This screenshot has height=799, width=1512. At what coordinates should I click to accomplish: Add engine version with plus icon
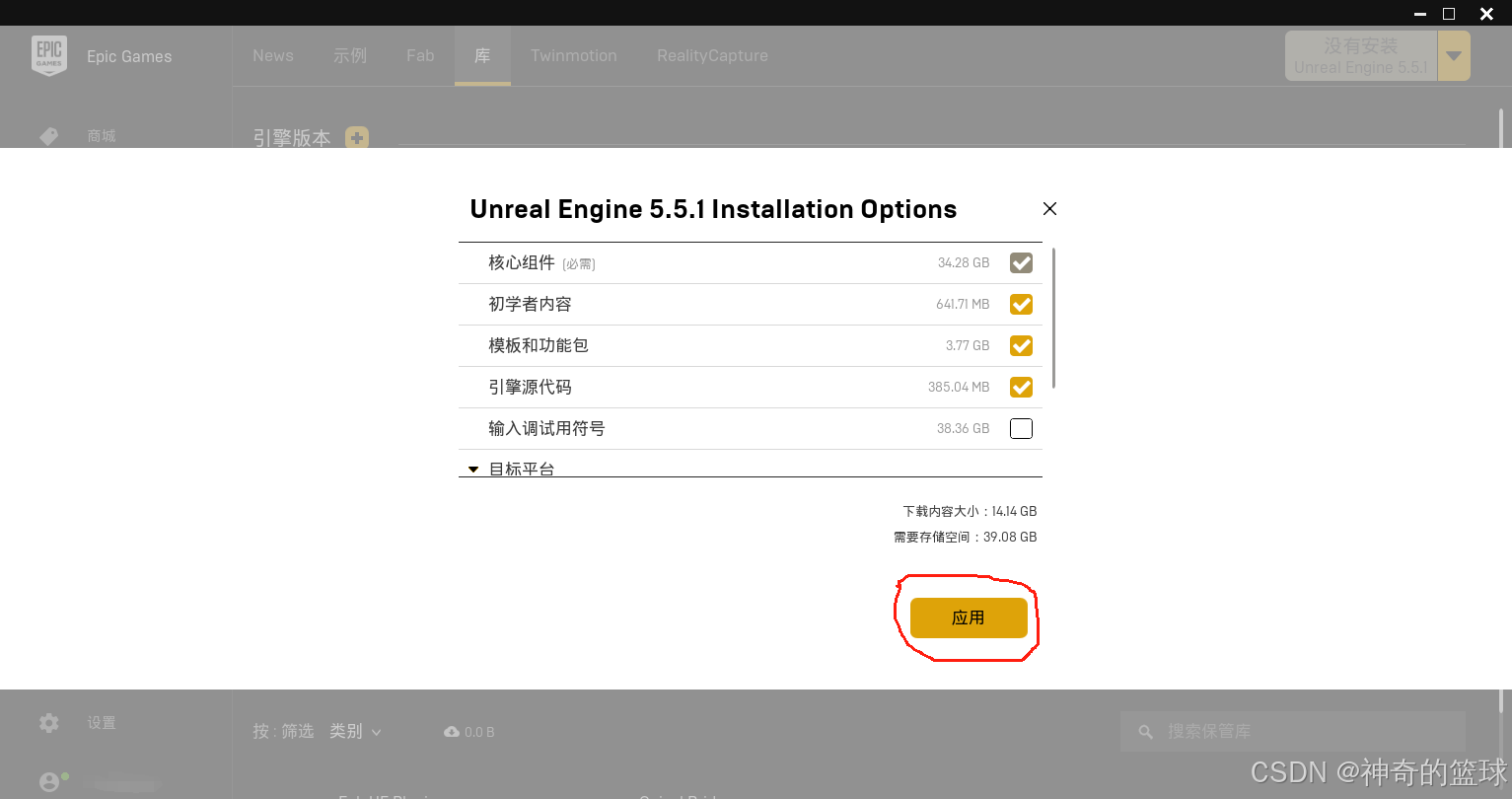[357, 137]
